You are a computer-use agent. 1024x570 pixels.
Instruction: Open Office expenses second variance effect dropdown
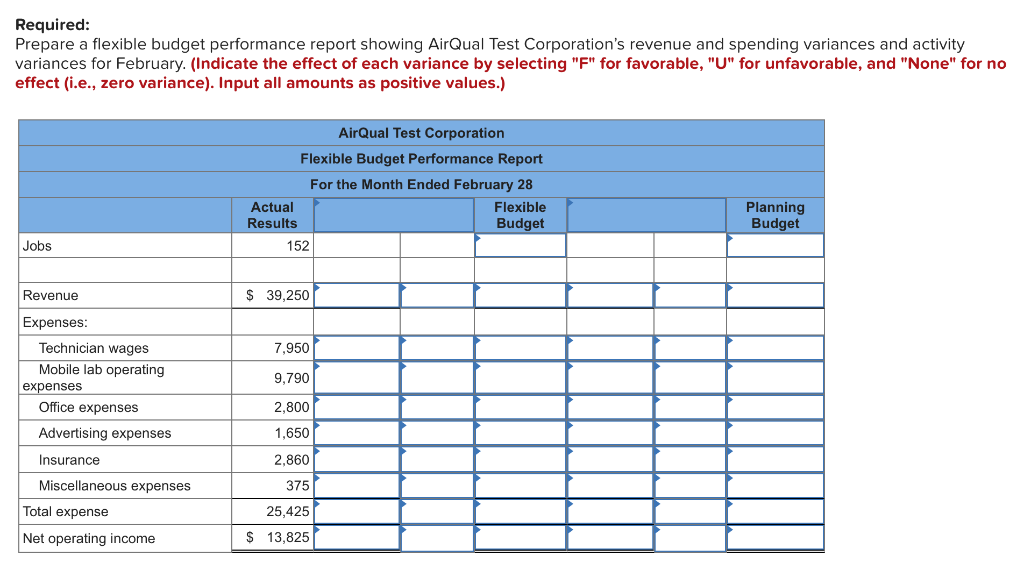(x=690, y=407)
